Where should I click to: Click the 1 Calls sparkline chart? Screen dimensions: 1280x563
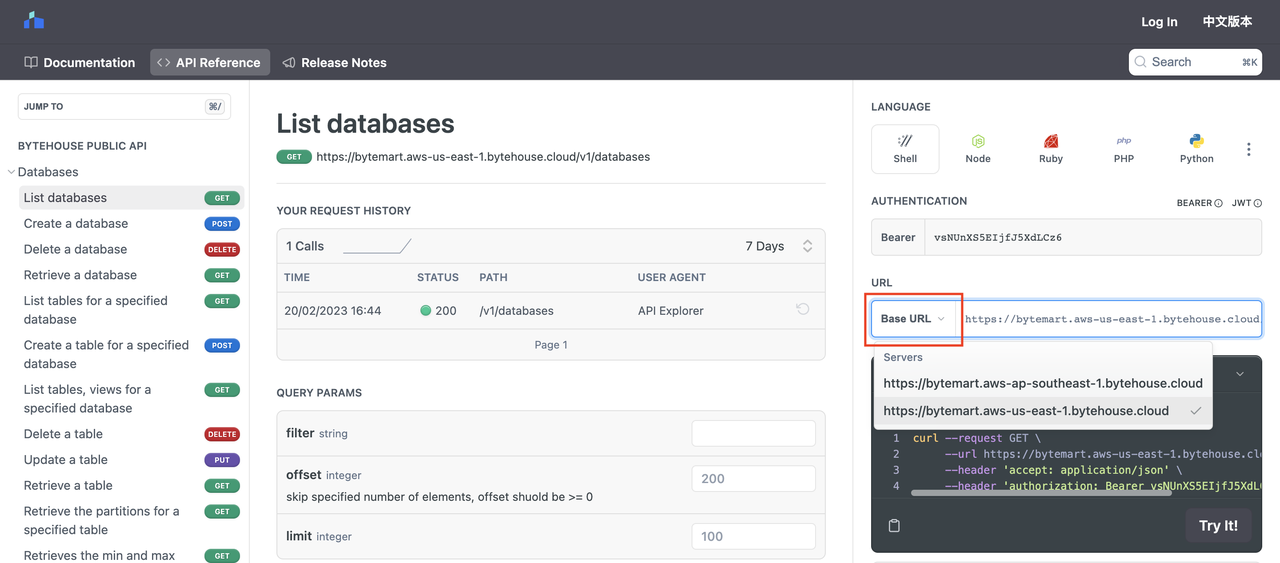377,246
